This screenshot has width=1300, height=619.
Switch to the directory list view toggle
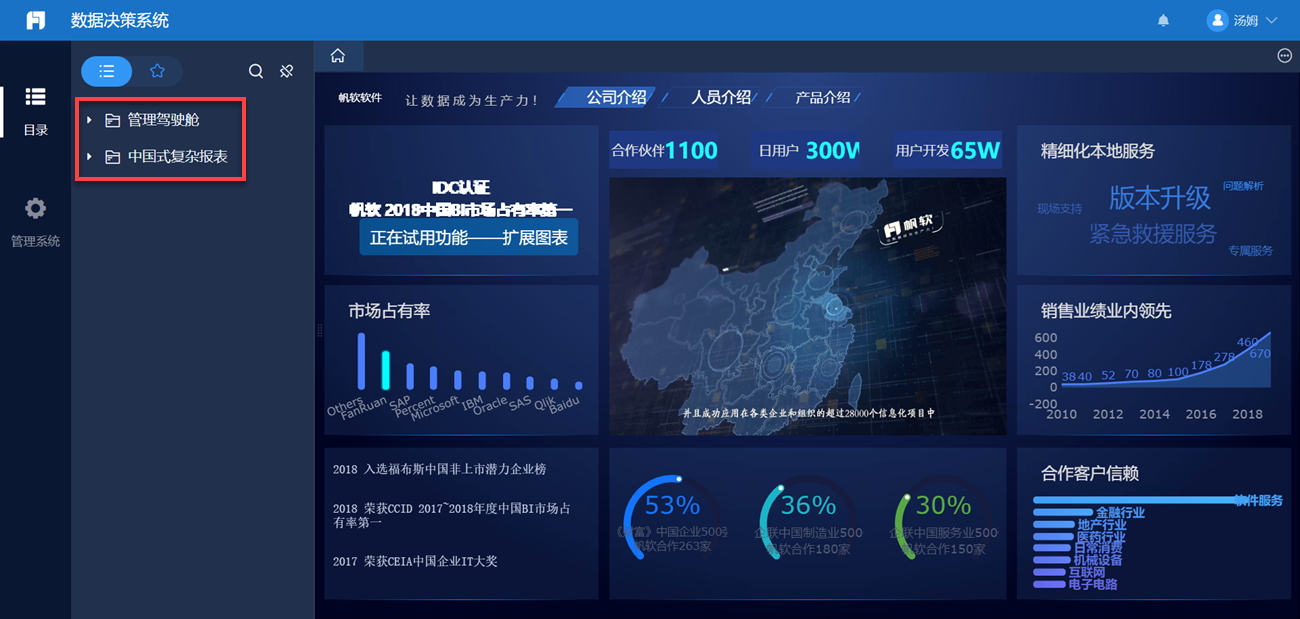pyautogui.click(x=107, y=71)
